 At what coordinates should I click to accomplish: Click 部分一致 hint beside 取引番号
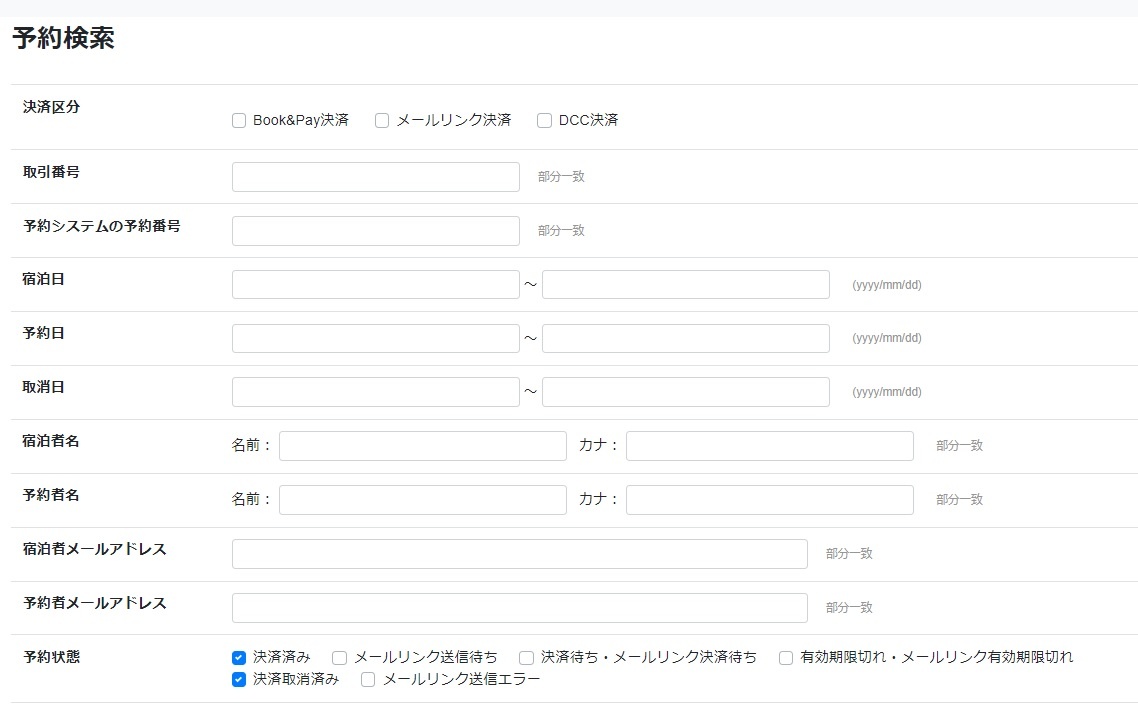(x=561, y=176)
